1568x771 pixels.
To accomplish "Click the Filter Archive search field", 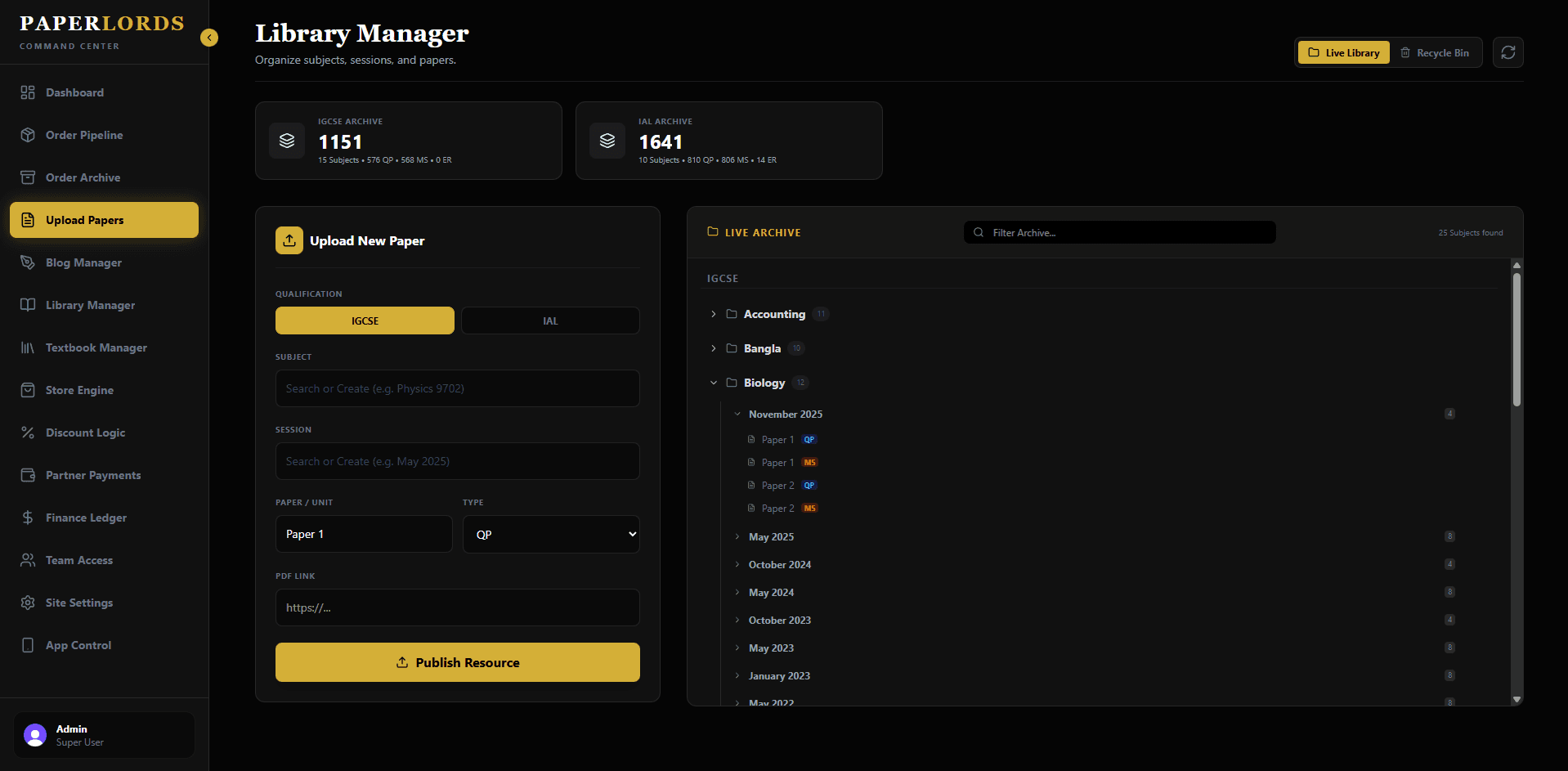I will (x=1119, y=232).
